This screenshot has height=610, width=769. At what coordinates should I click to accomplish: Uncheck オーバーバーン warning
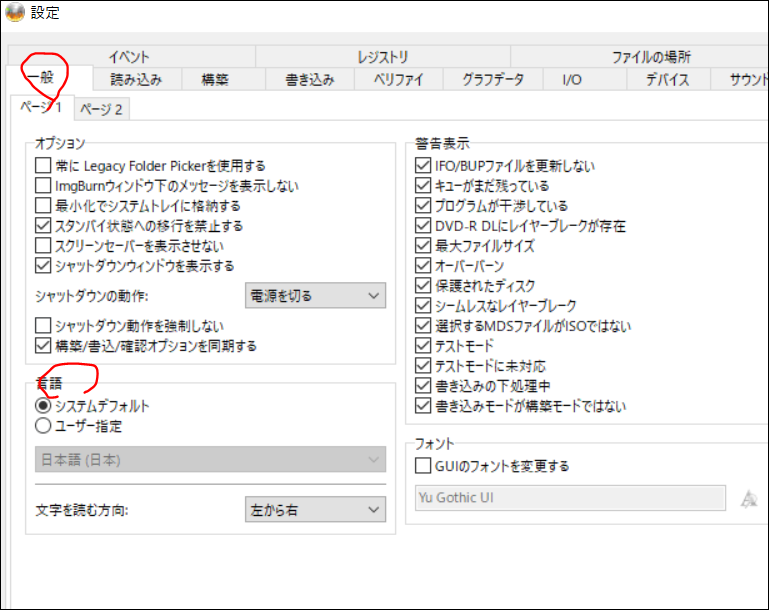coord(423,266)
